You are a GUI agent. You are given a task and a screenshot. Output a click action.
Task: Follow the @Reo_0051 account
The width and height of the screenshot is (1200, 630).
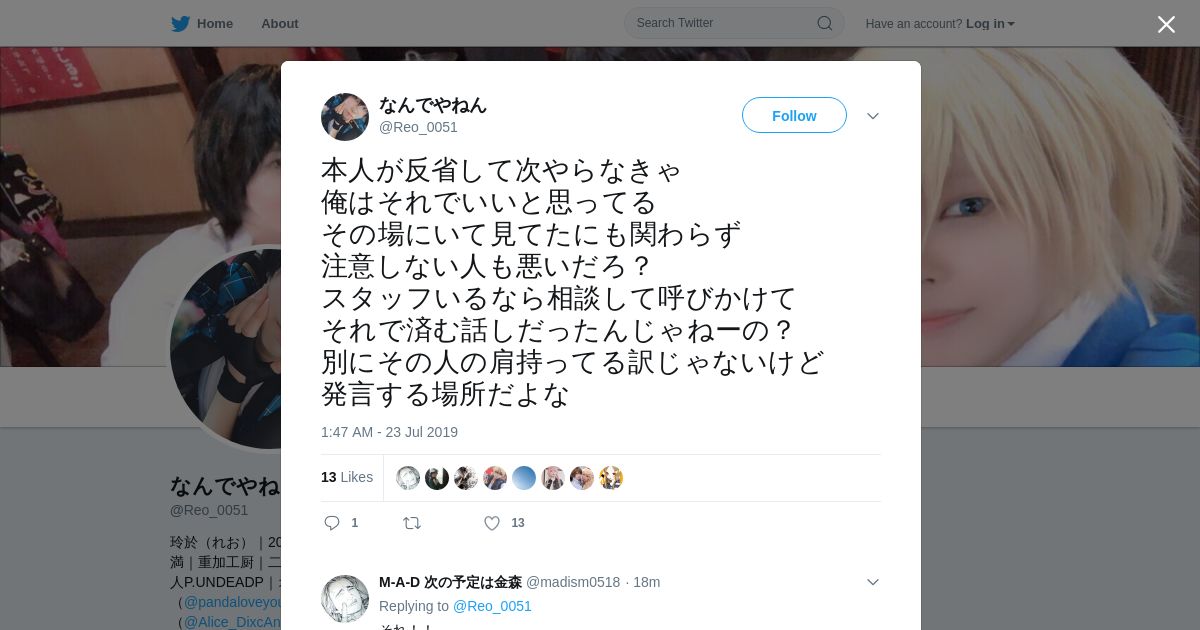click(x=794, y=115)
